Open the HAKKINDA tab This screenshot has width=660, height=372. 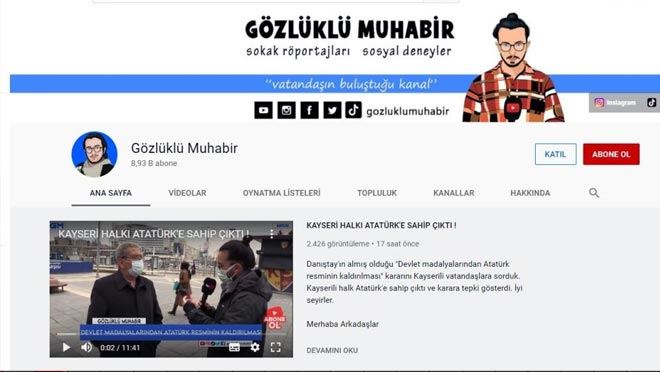530,193
